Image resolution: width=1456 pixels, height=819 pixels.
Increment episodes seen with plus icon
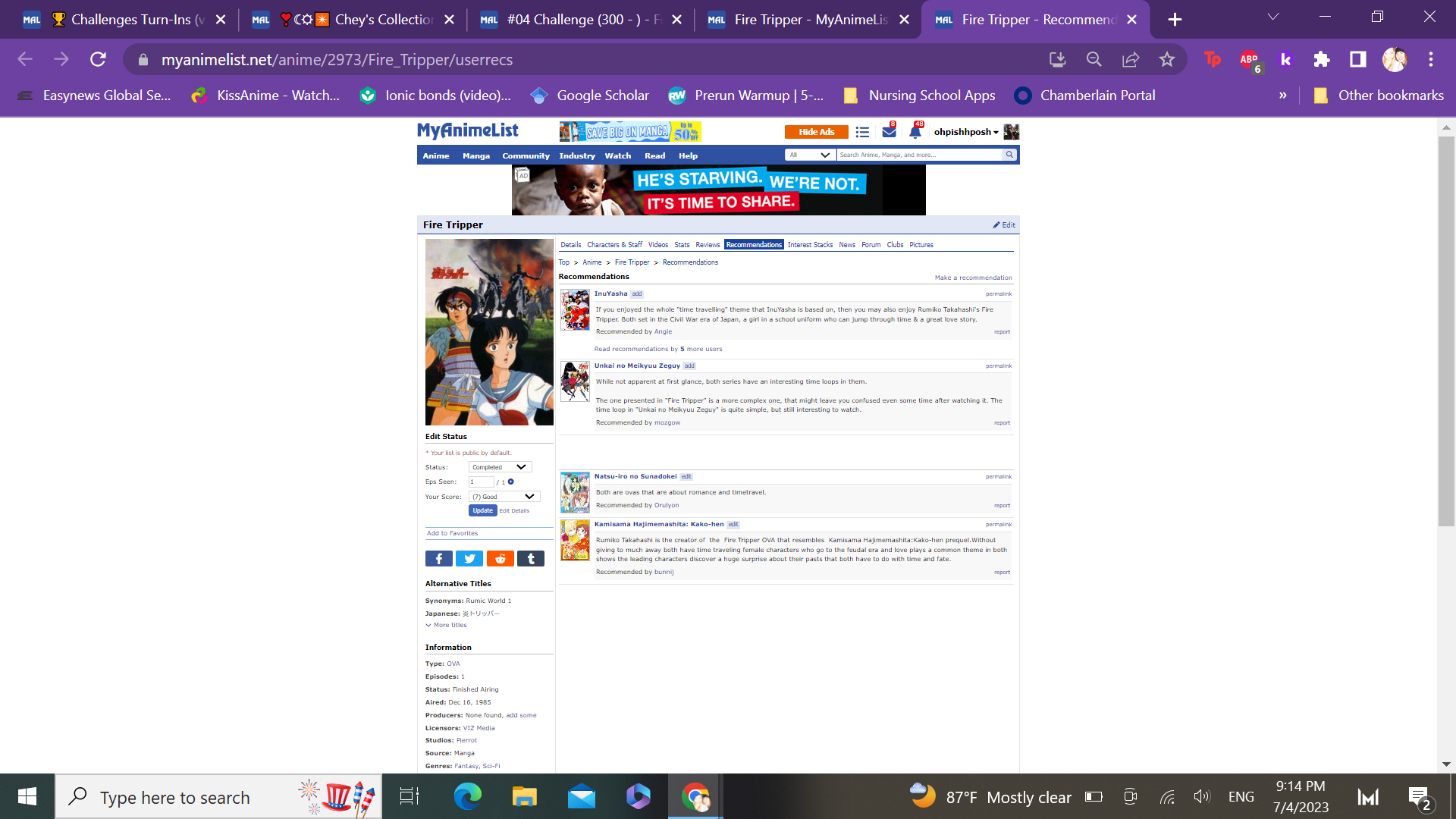(511, 482)
